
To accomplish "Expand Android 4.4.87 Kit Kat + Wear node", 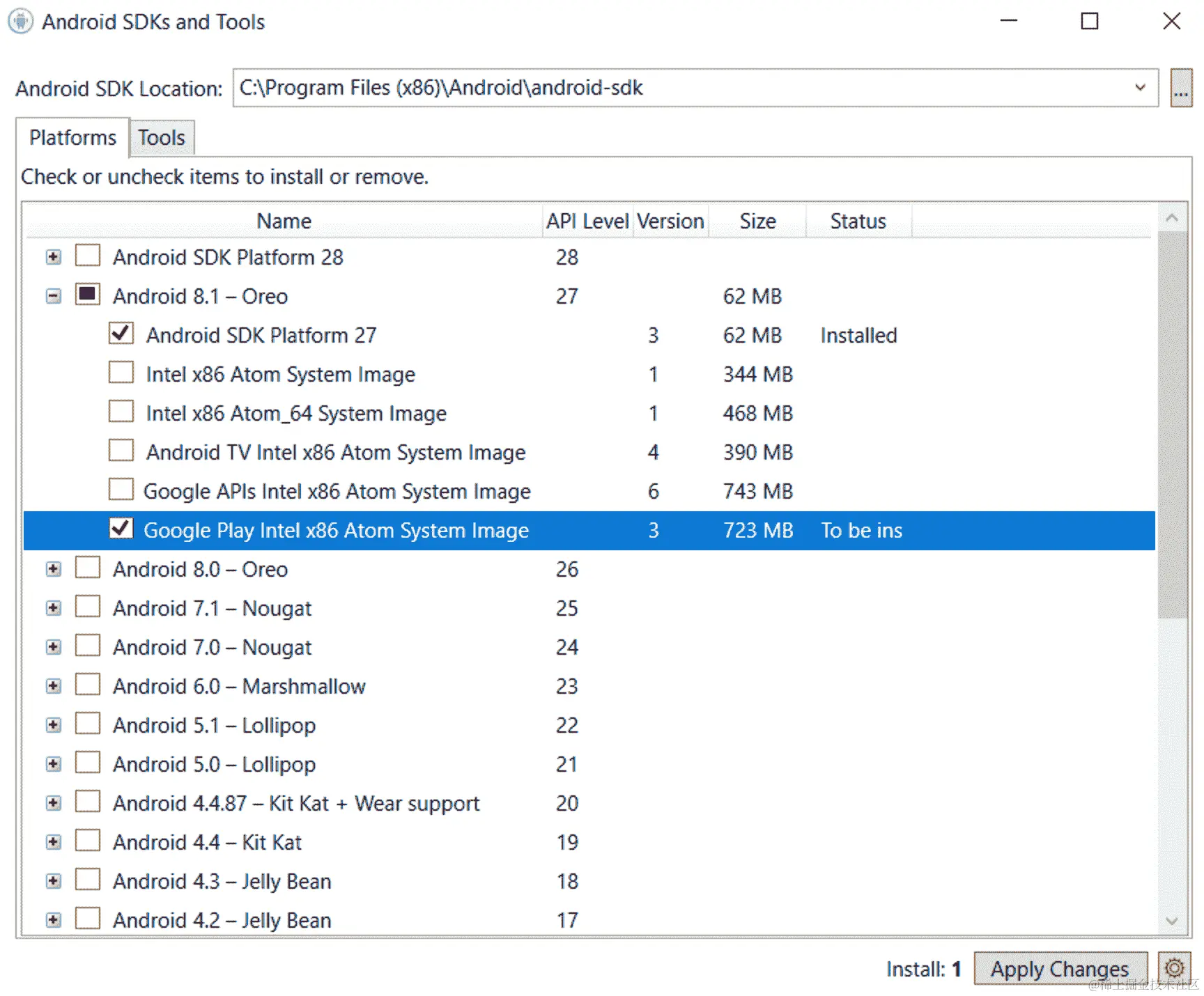I will coord(53,803).
